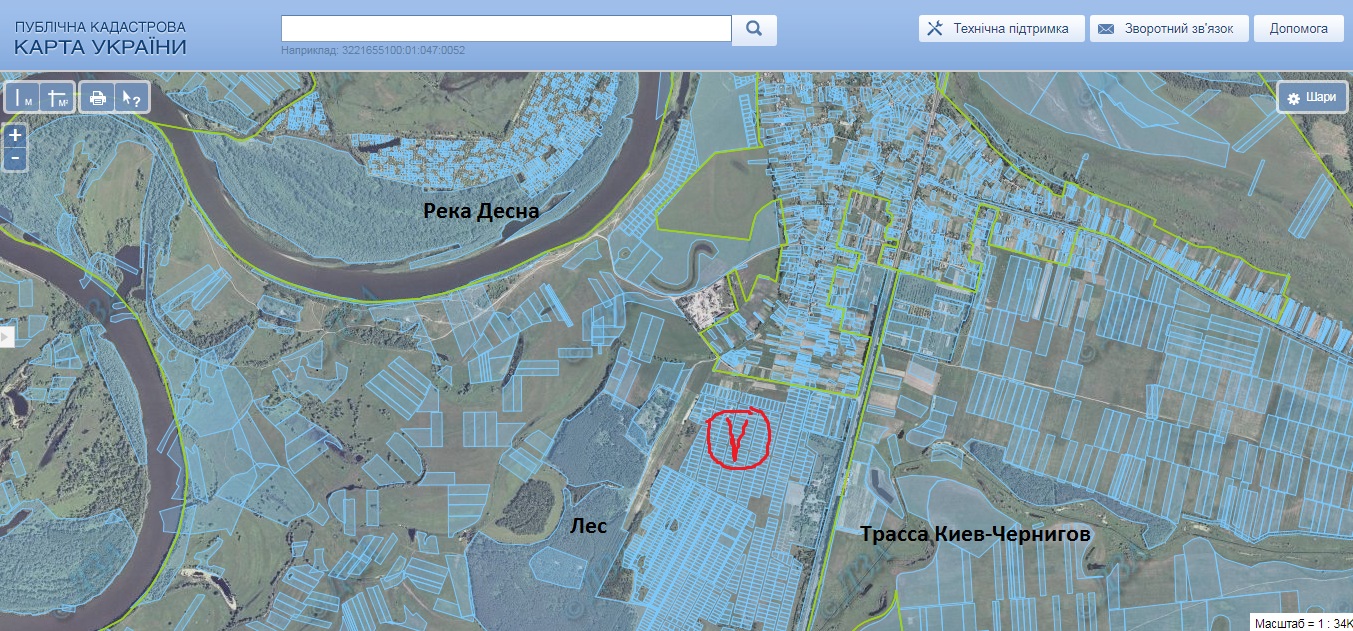Viewport: 1353px width, 631px height.
Task: Open Зворотний зв'язок feedback form
Action: tap(1169, 29)
